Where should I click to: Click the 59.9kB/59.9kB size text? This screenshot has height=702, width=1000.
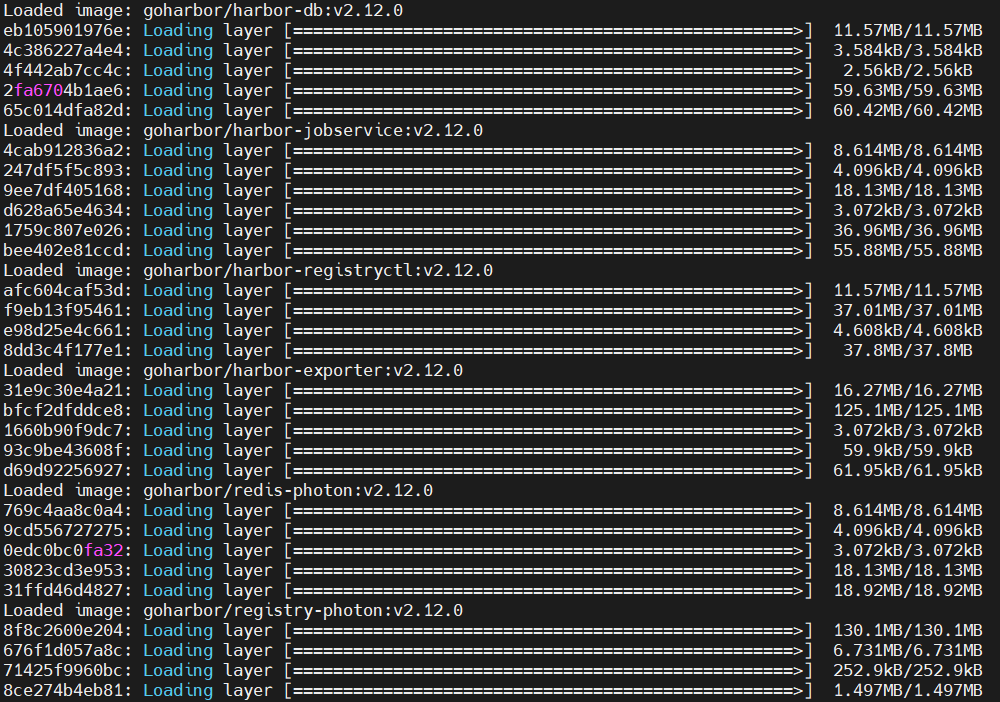[x=907, y=450]
